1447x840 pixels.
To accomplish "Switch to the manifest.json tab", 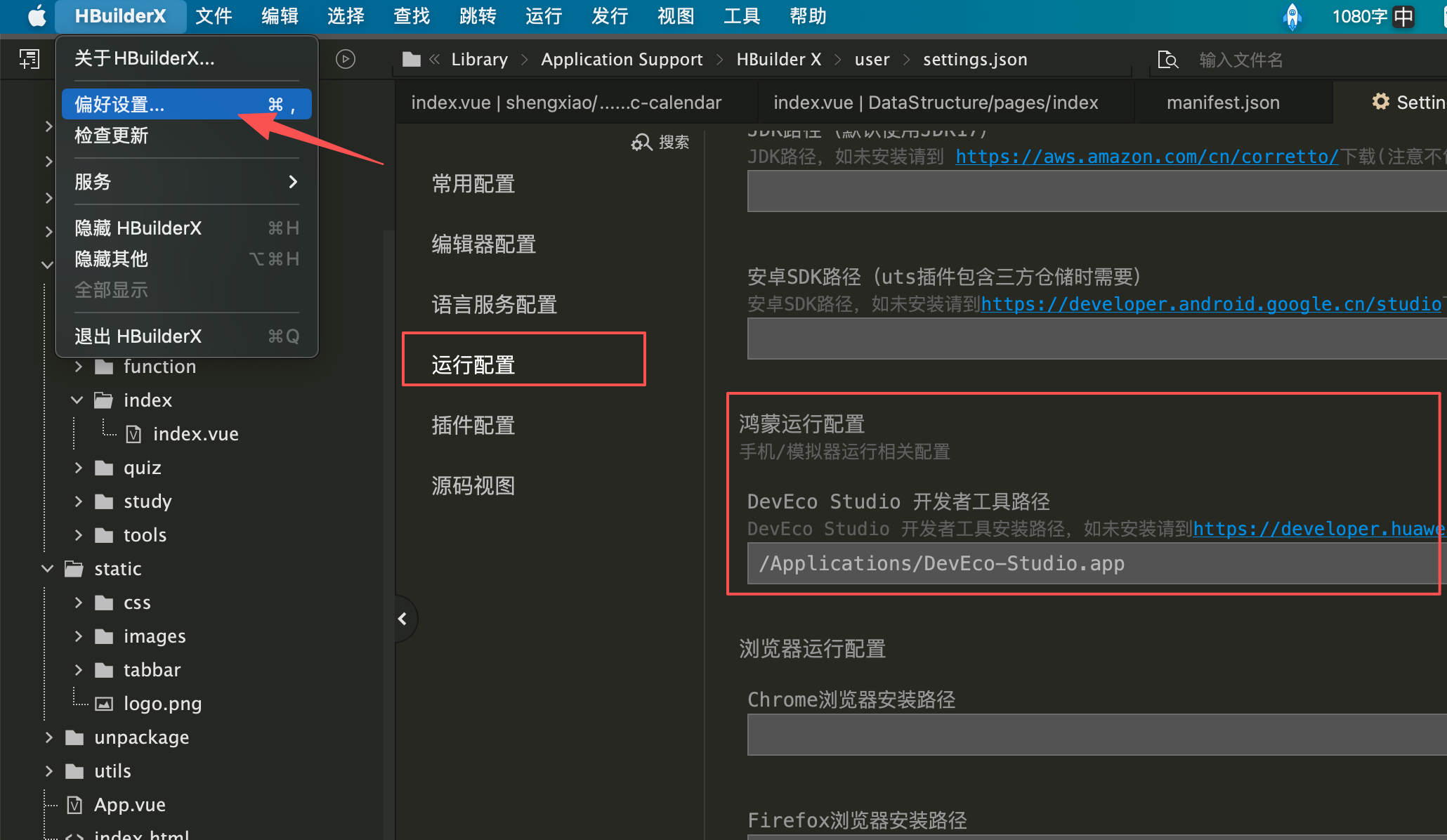I will (1222, 103).
